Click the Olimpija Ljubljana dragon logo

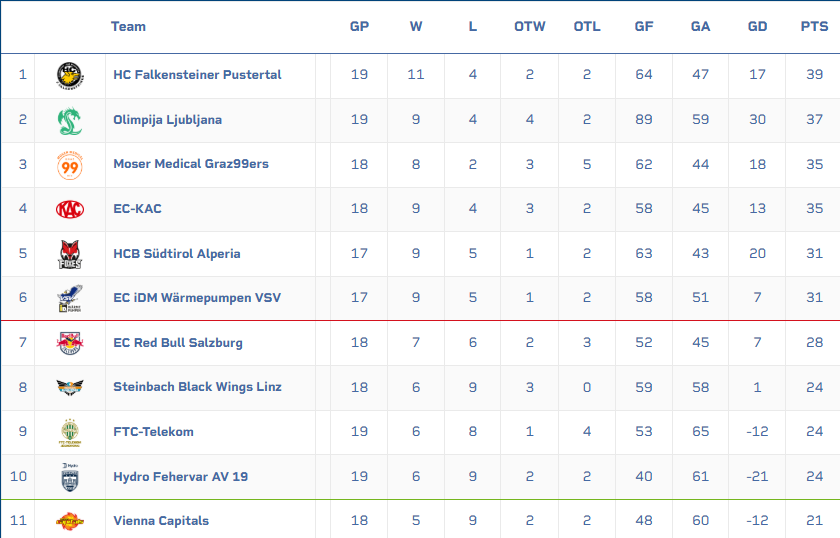pos(69,120)
